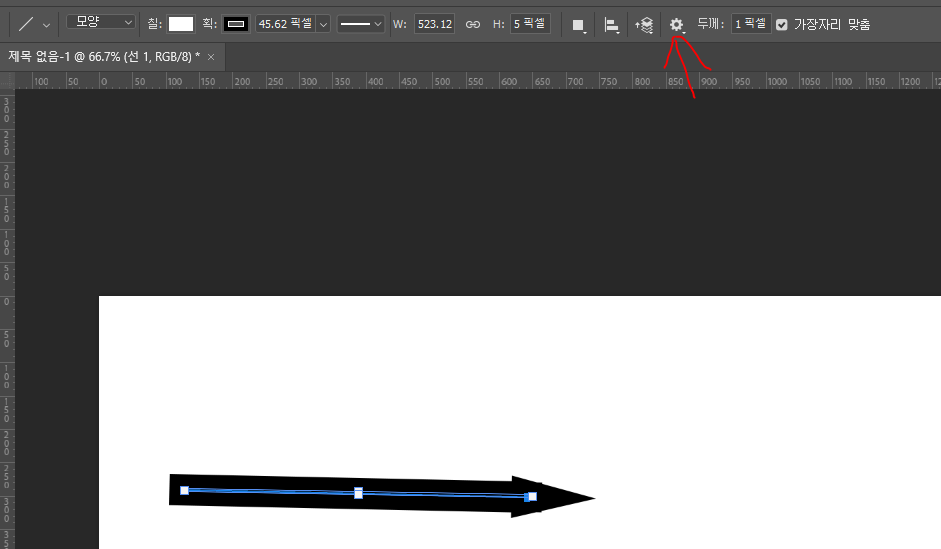
Task: Click the black stroke (획) color swatch
Action: 236,24
